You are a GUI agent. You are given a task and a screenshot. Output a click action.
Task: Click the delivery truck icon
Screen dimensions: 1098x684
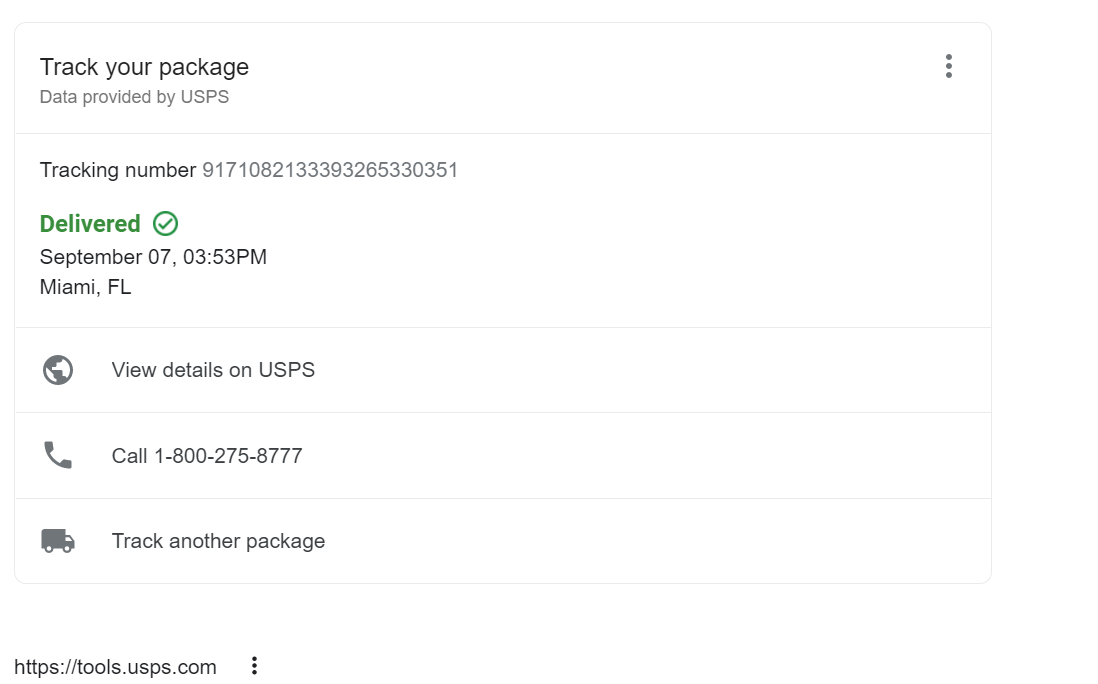click(x=58, y=541)
